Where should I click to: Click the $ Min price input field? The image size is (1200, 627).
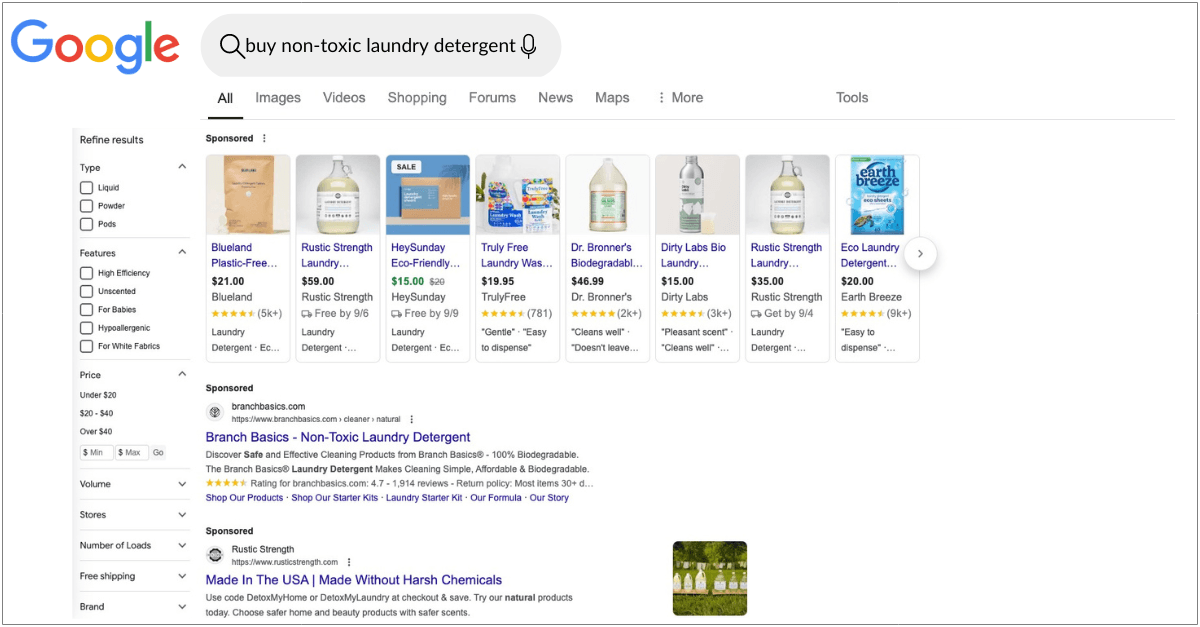click(x=96, y=453)
